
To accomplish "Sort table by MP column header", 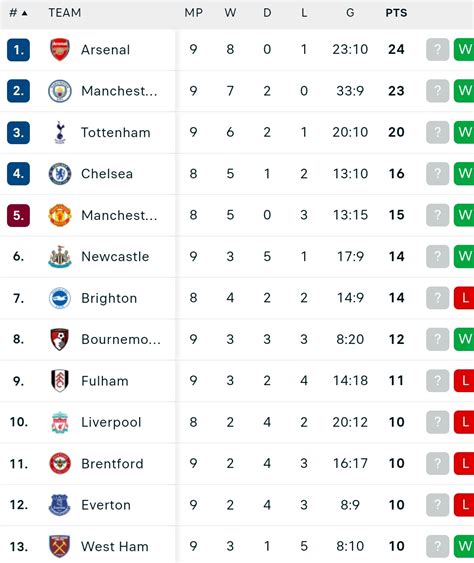I will pos(194,13).
